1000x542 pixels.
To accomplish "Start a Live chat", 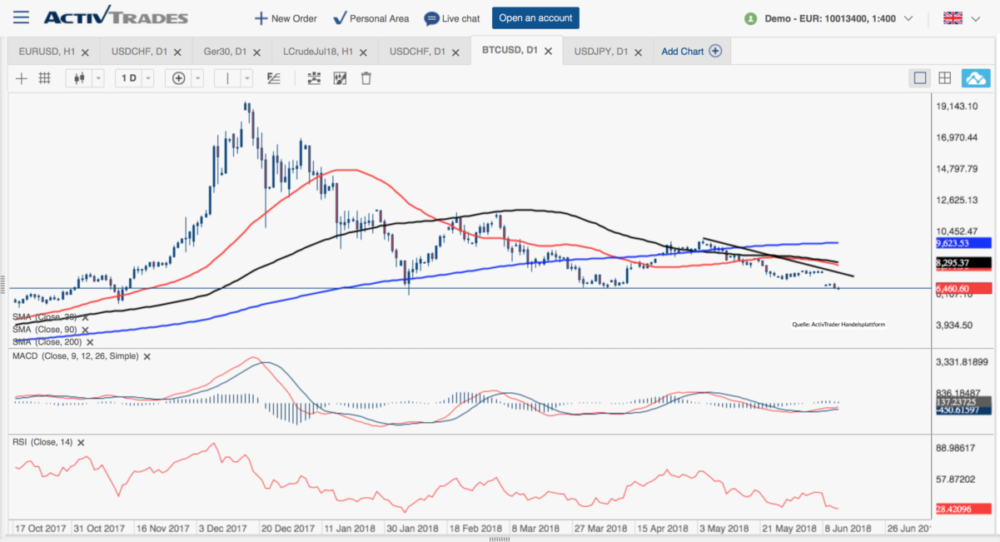I will tap(452, 18).
